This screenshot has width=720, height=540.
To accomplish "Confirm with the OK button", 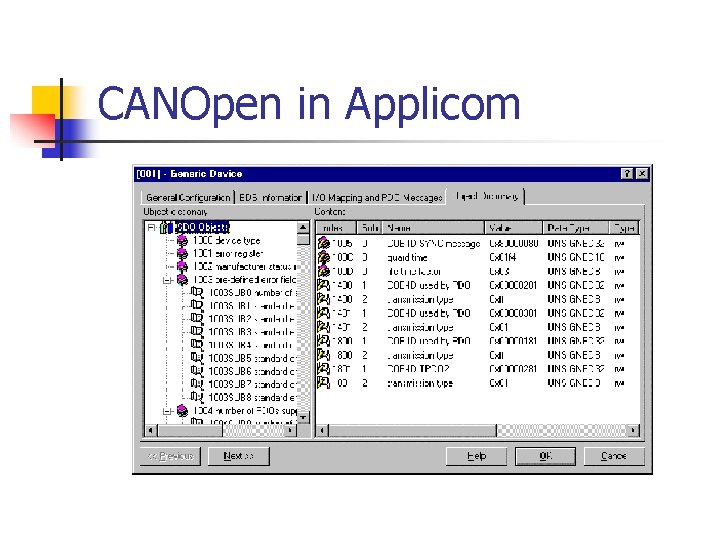I will click(546, 456).
